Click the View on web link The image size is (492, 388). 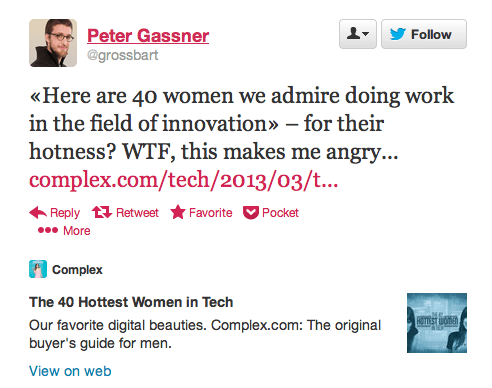[x=70, y=371]
